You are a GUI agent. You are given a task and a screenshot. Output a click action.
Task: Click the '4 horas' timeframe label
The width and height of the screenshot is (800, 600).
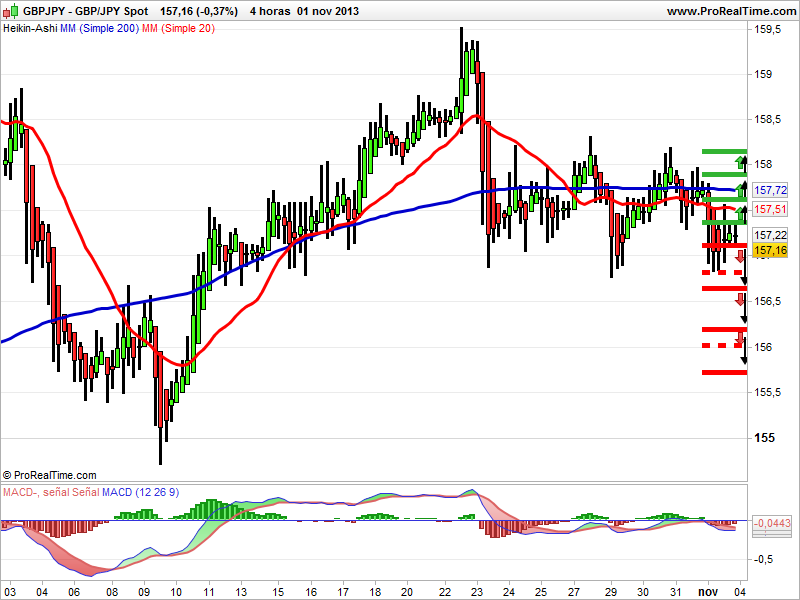coord(270,11)
